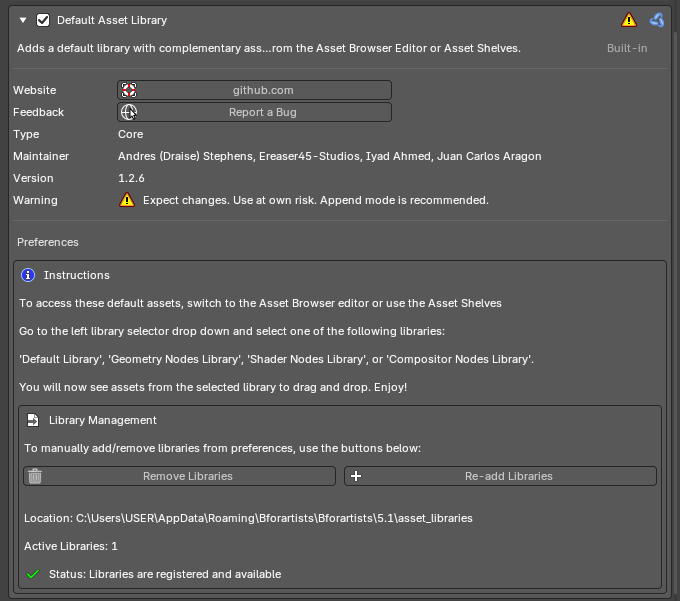
Task: Click the 'Website' row label
Action: click(x=35, y=90)
